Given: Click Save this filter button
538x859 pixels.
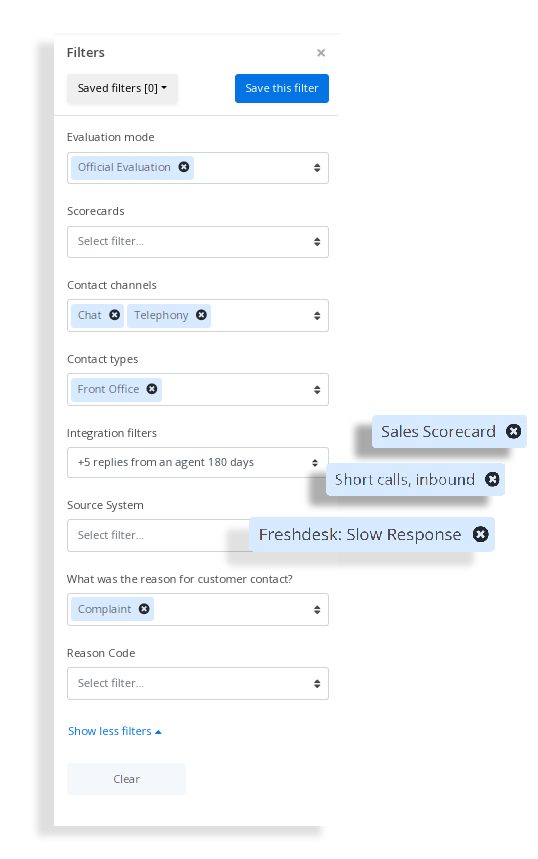Looking at the screenshot, I should tap(282, 88).
